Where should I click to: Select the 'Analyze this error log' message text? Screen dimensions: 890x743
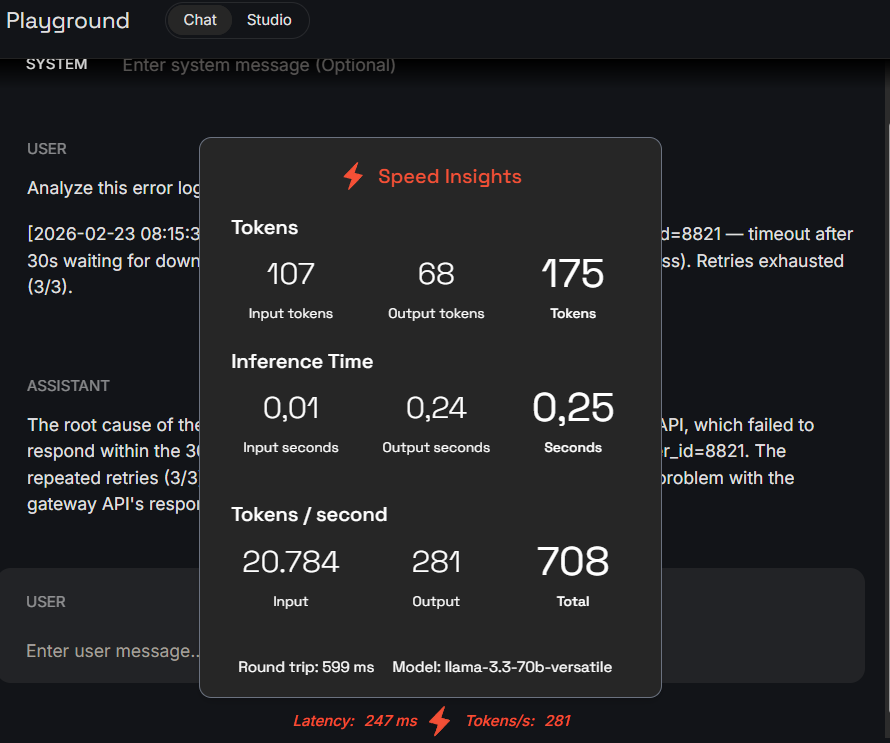tap(114, 188)
